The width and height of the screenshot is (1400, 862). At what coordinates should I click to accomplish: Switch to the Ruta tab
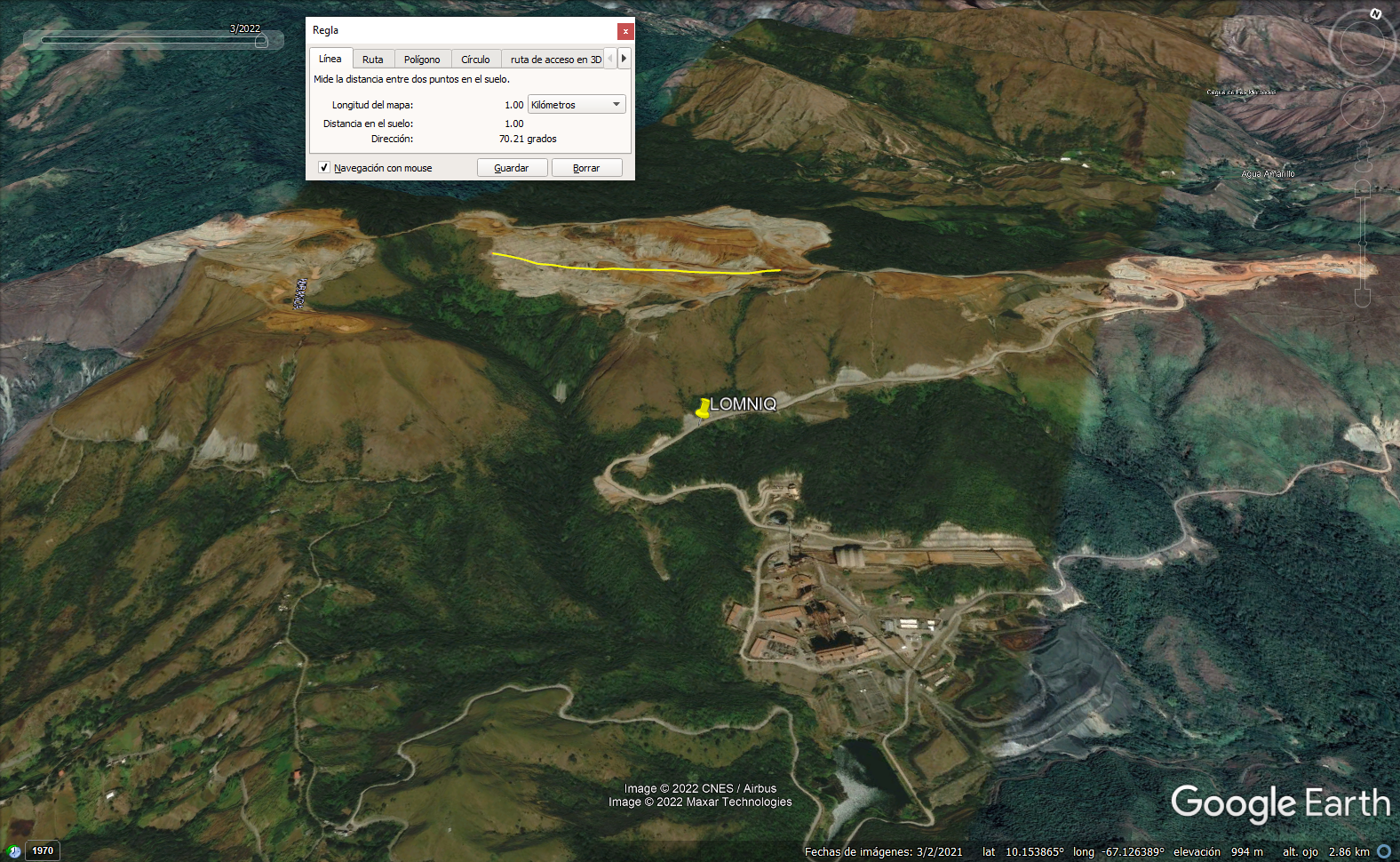372,60
